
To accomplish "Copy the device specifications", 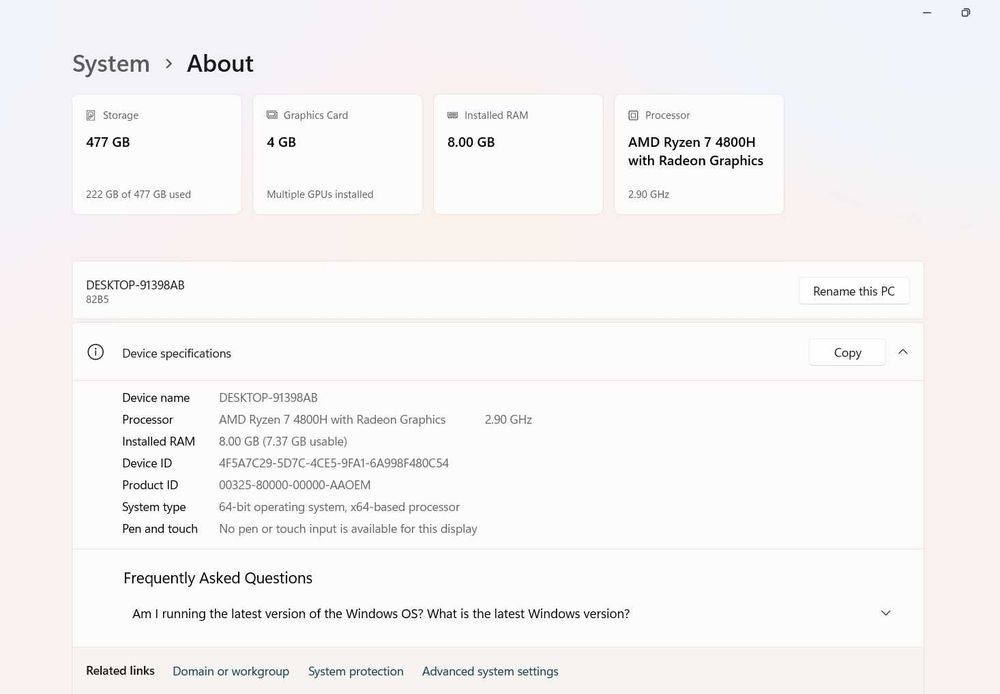I will click(x=847, y=352).
